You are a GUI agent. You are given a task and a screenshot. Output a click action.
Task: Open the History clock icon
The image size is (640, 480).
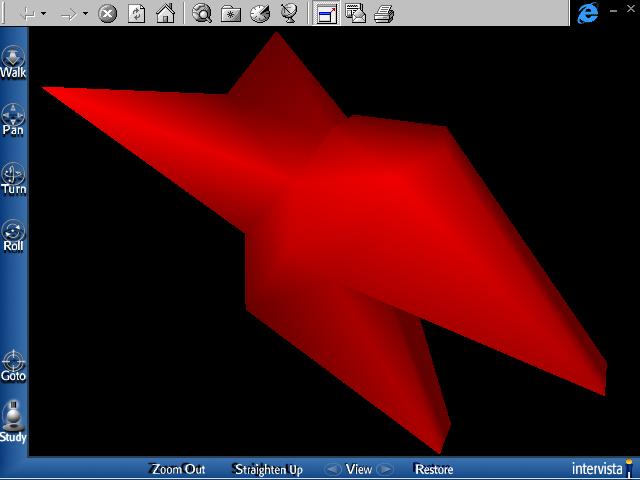point(260,14)
